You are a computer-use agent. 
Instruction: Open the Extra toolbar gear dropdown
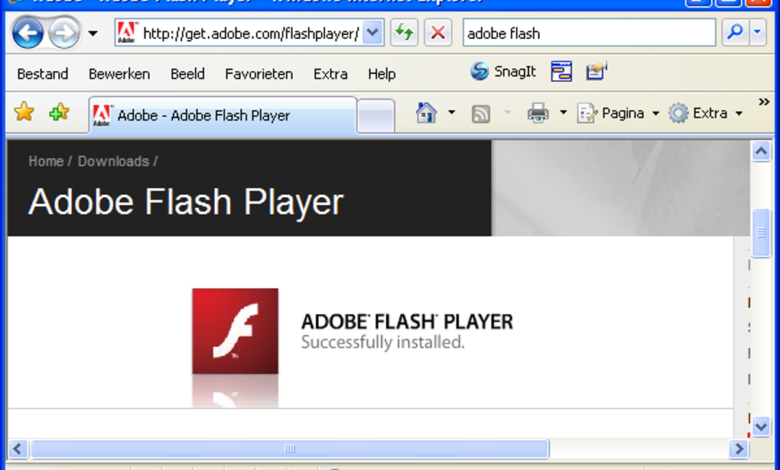point(706,113)
